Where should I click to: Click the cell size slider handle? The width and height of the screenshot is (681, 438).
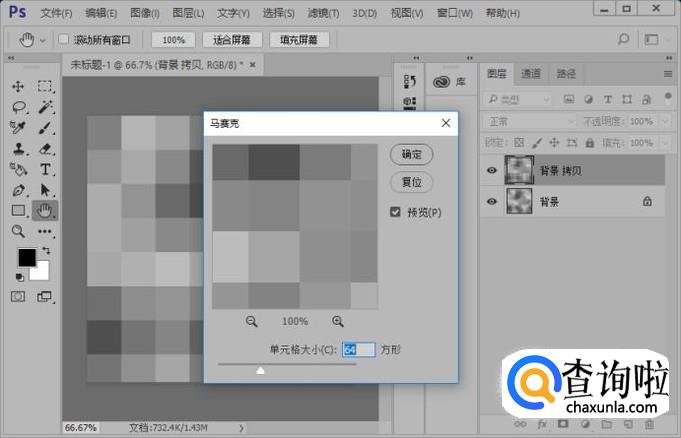coord(260,370)
